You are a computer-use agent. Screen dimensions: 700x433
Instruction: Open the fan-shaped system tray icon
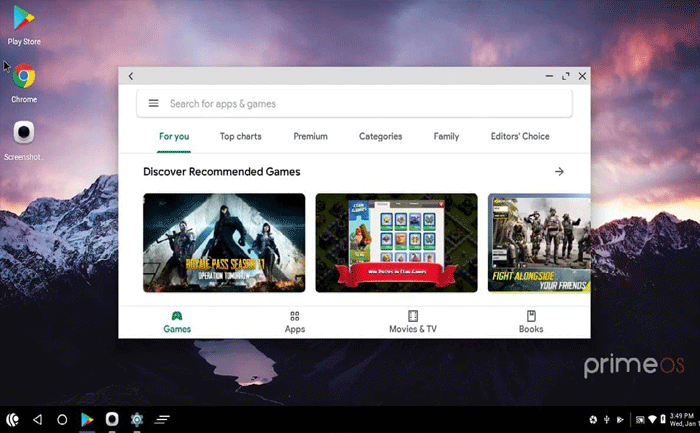click(x=593, y=420)
